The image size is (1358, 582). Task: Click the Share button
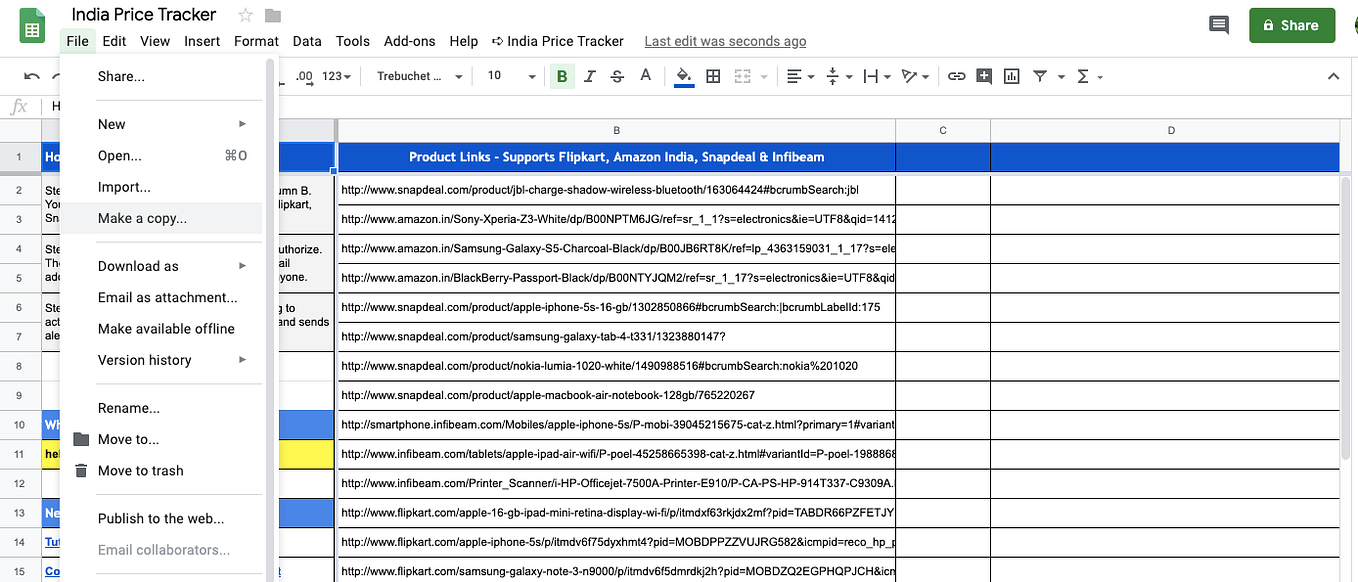1291,24
